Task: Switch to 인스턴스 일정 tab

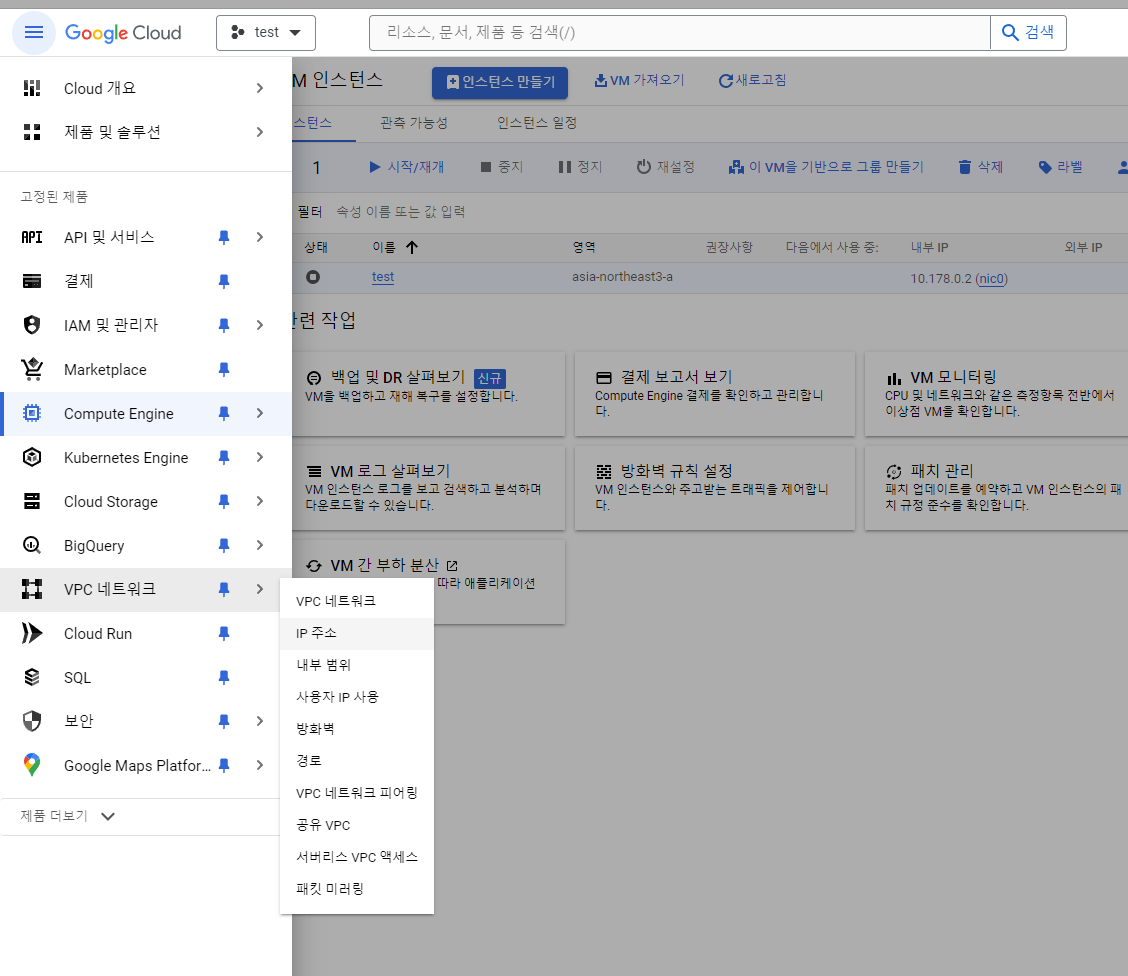Action: point(537,123)
